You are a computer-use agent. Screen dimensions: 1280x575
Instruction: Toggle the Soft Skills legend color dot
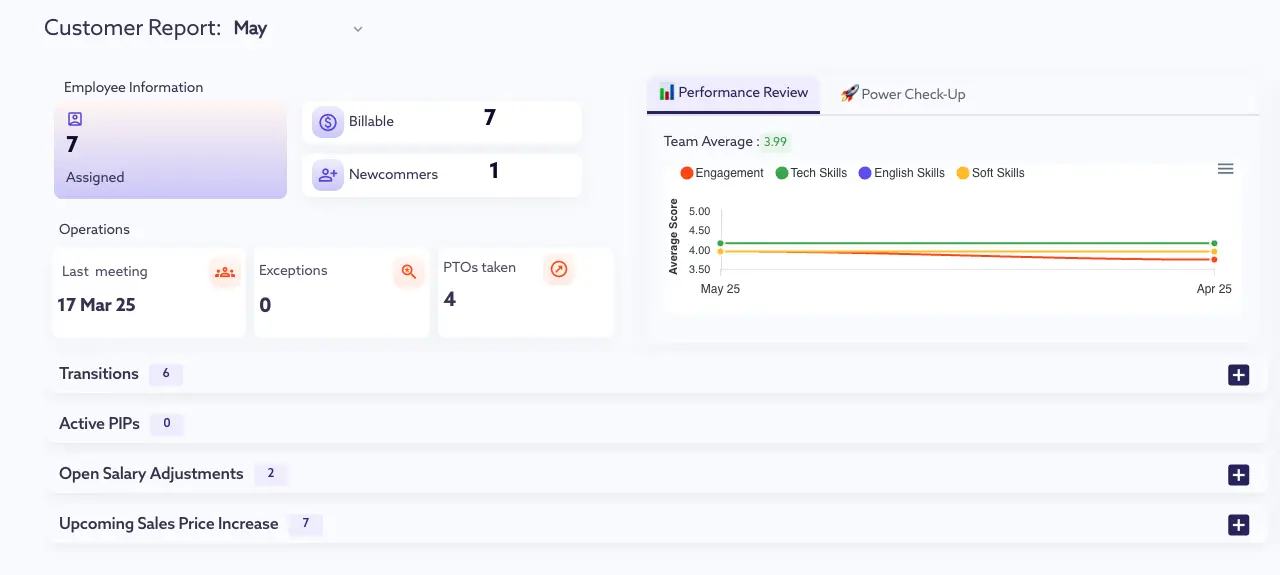(x=963, y=173)
